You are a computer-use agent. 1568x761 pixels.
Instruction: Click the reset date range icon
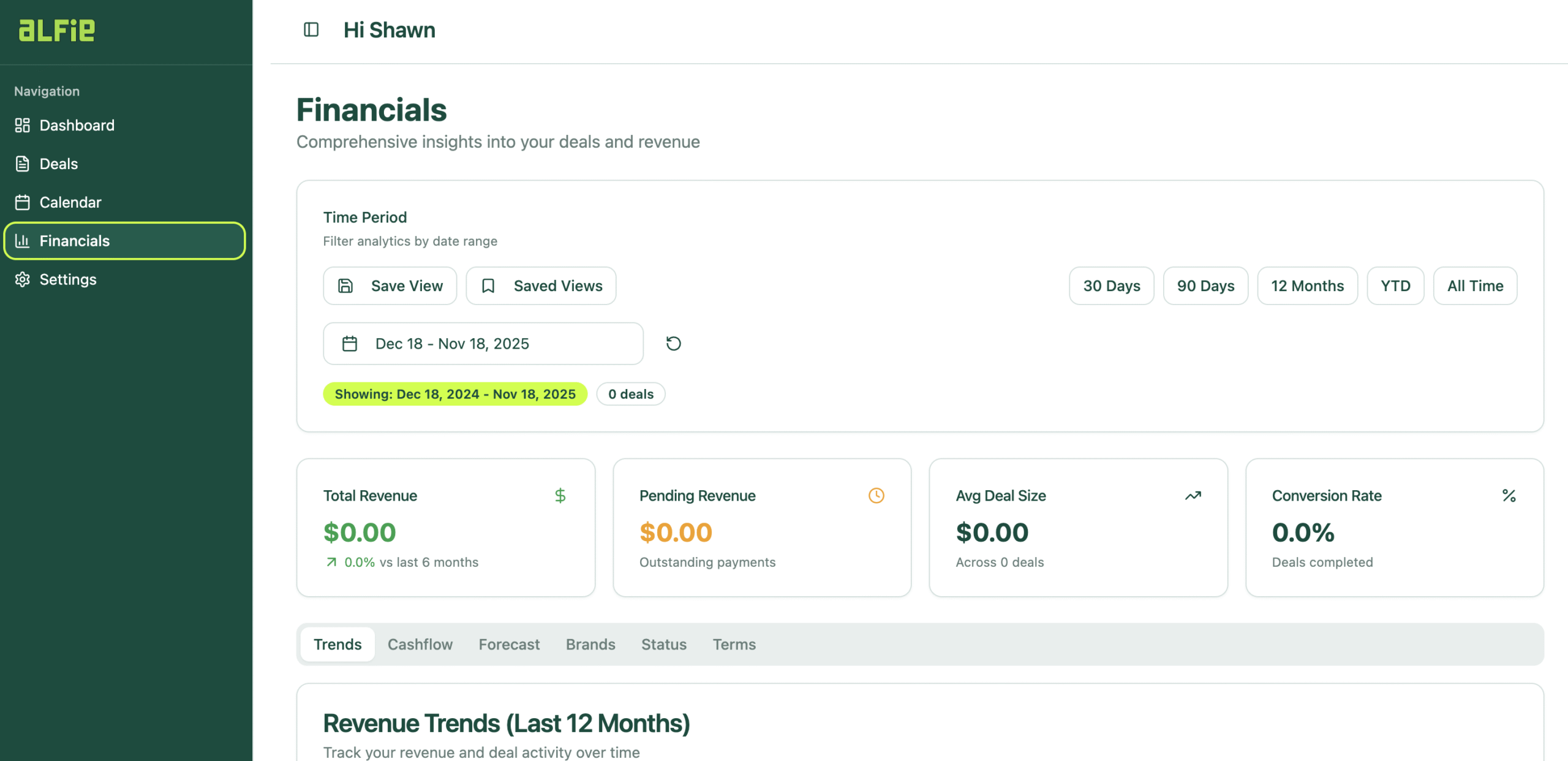point(673,344)
